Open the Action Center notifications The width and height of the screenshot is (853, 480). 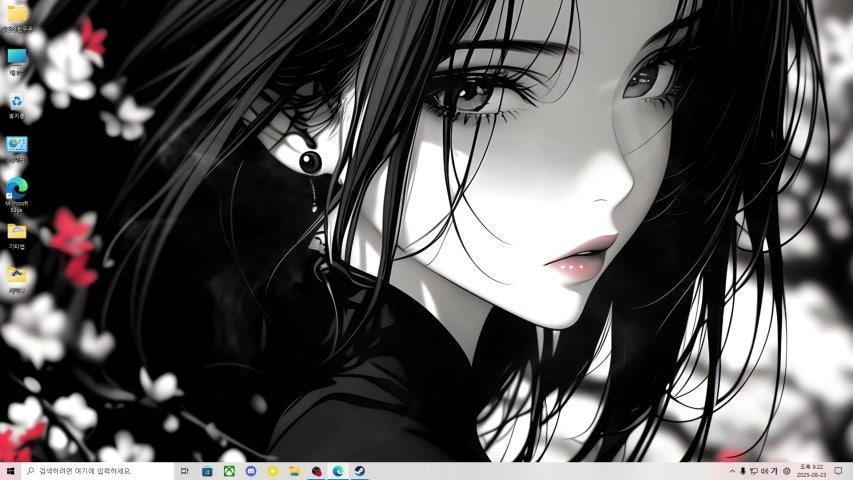838,471
